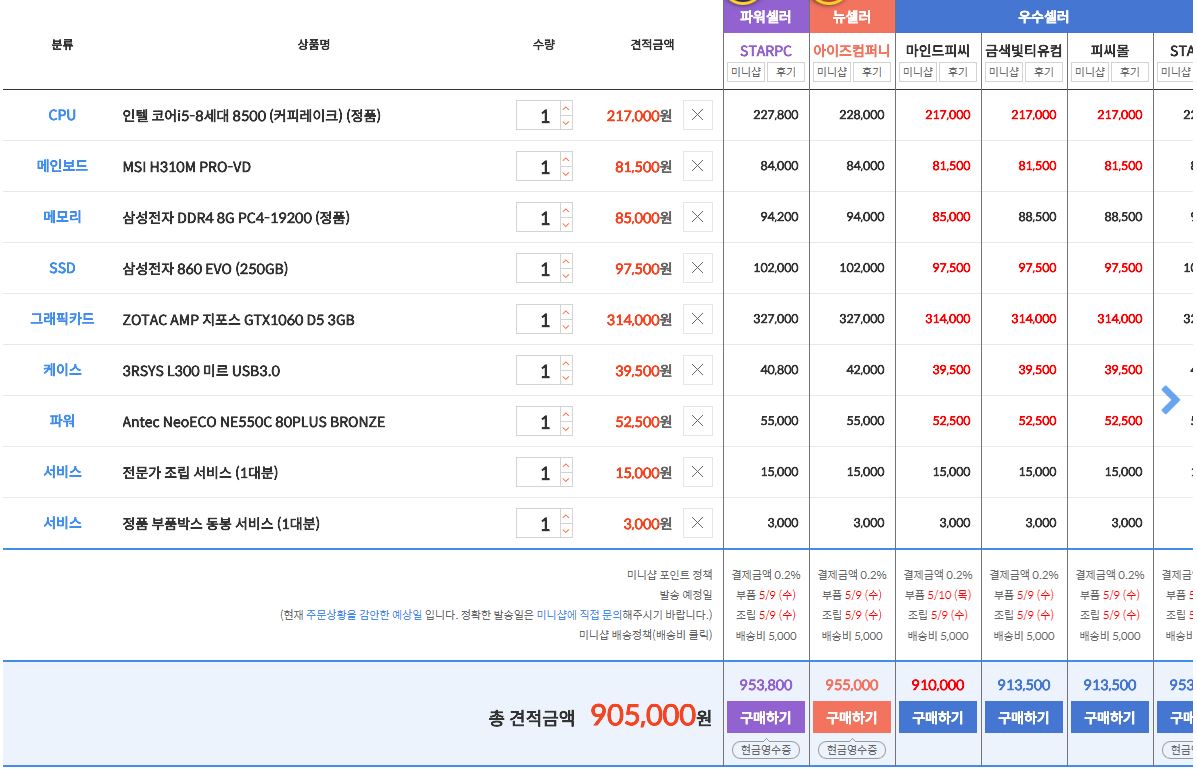The image size is (1197, 774).
Task: Increase quantity of 삼성전자 DDR4 8G memory
Action: (x=566, y=211)
